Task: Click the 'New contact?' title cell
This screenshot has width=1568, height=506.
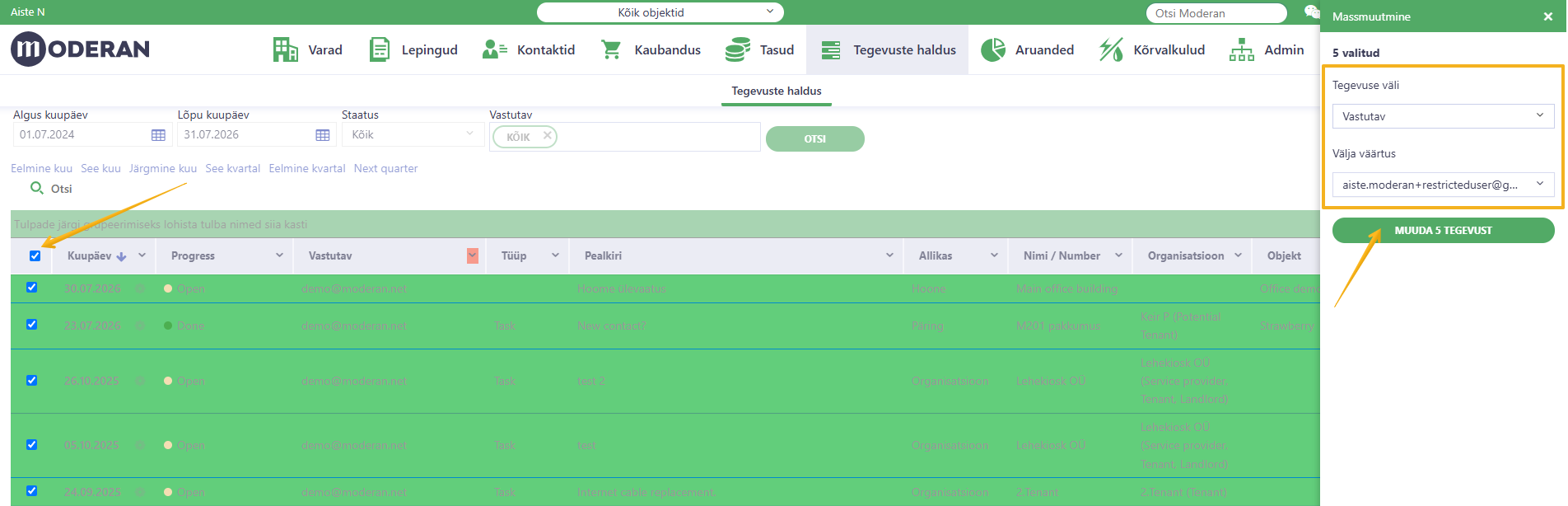Action: click(x=611, y=326)
